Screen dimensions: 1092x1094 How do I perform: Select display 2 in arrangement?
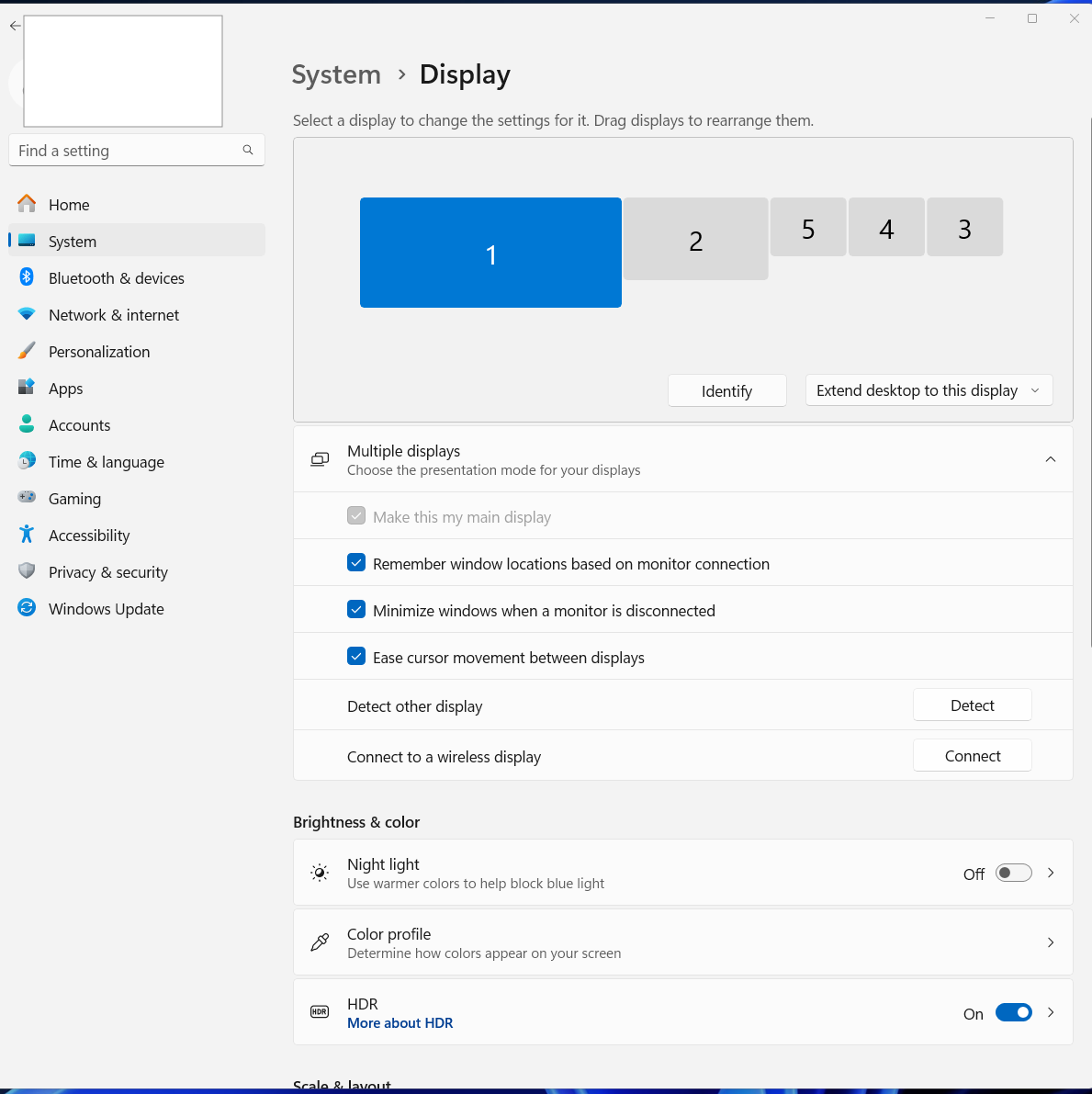click(x=695, y=239)
